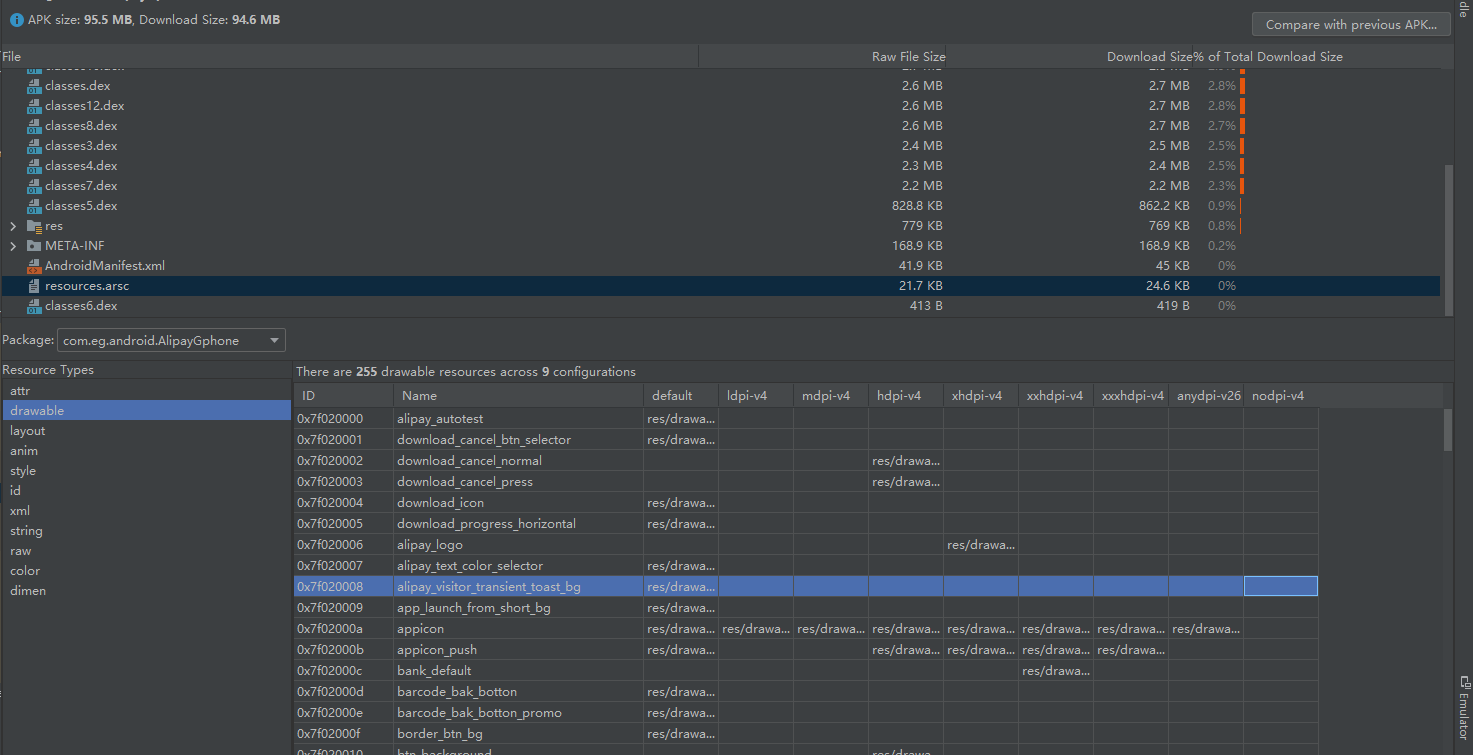This screenshot has width=1473, height=755.
Task: Click the classes7.dex file icon
Action: [x=34, y=186]
